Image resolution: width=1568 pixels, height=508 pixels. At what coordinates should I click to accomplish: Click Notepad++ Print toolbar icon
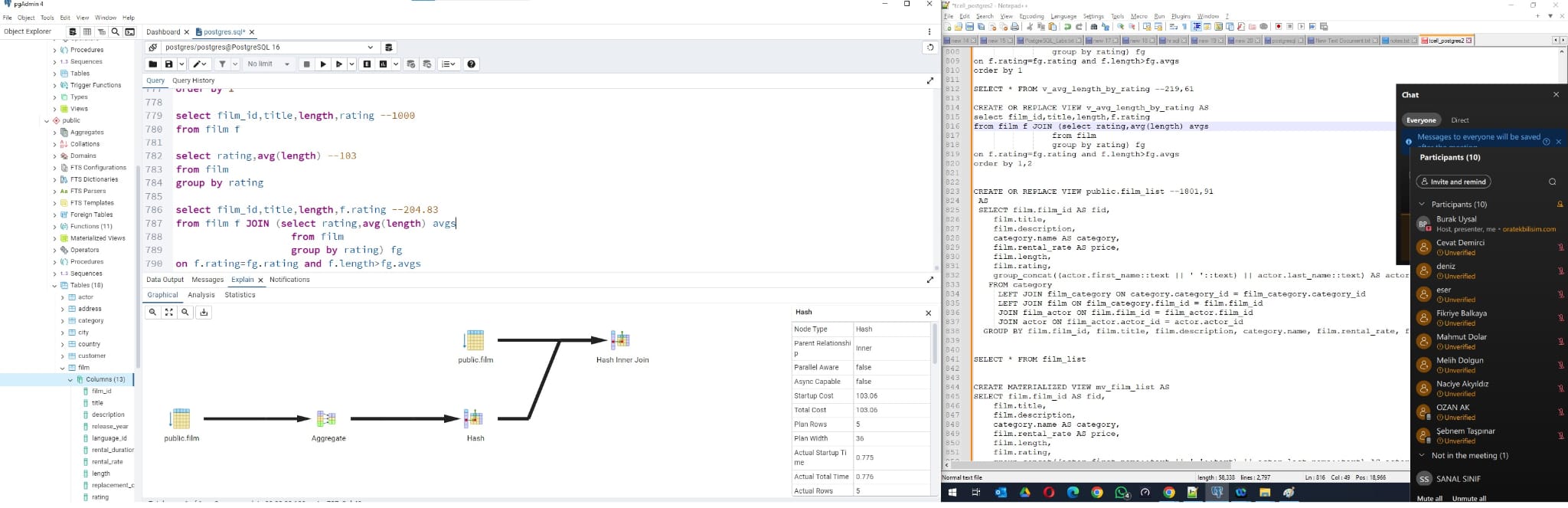1014,27
